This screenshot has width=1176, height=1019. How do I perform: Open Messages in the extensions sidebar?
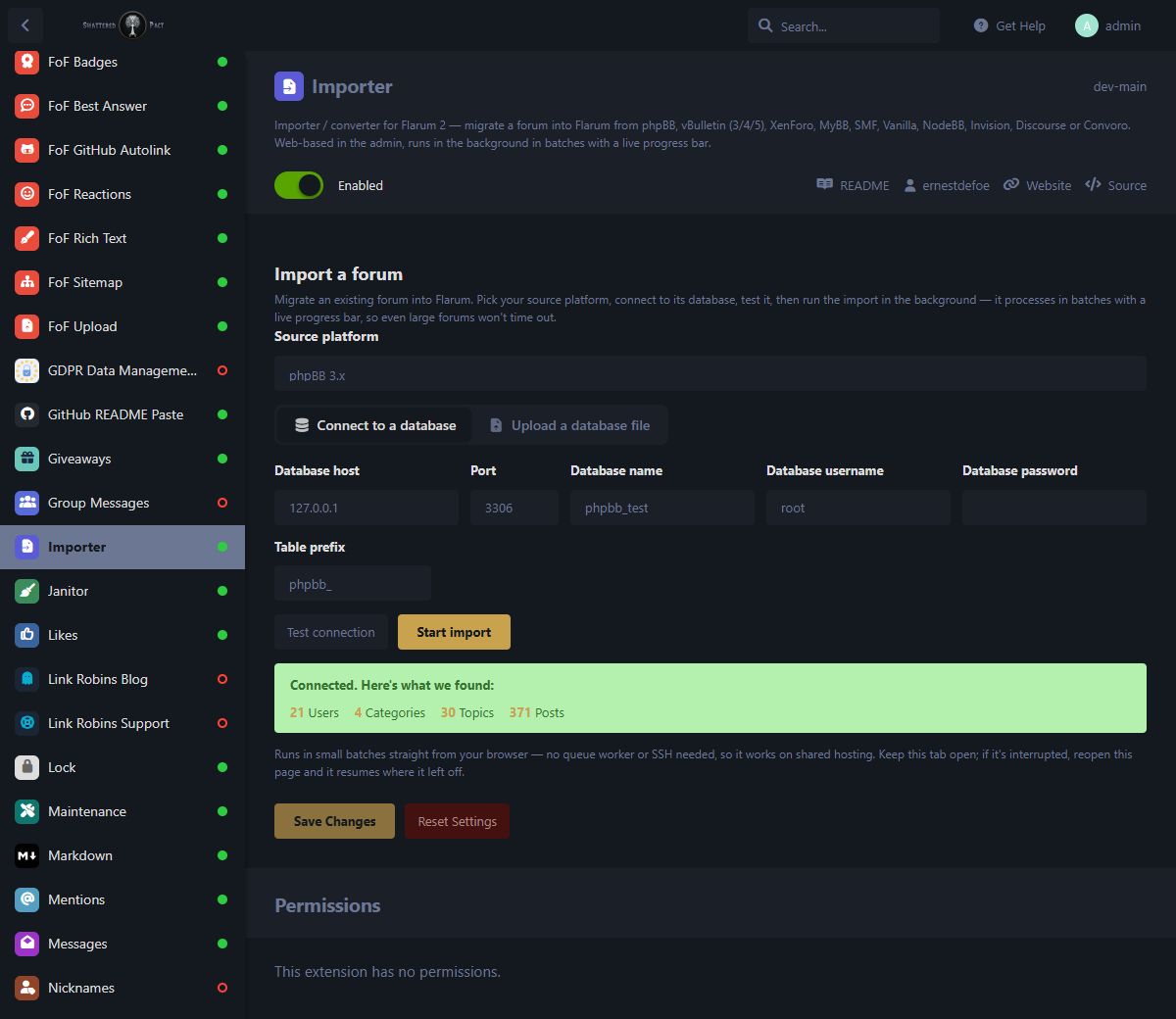pos(122,944)
